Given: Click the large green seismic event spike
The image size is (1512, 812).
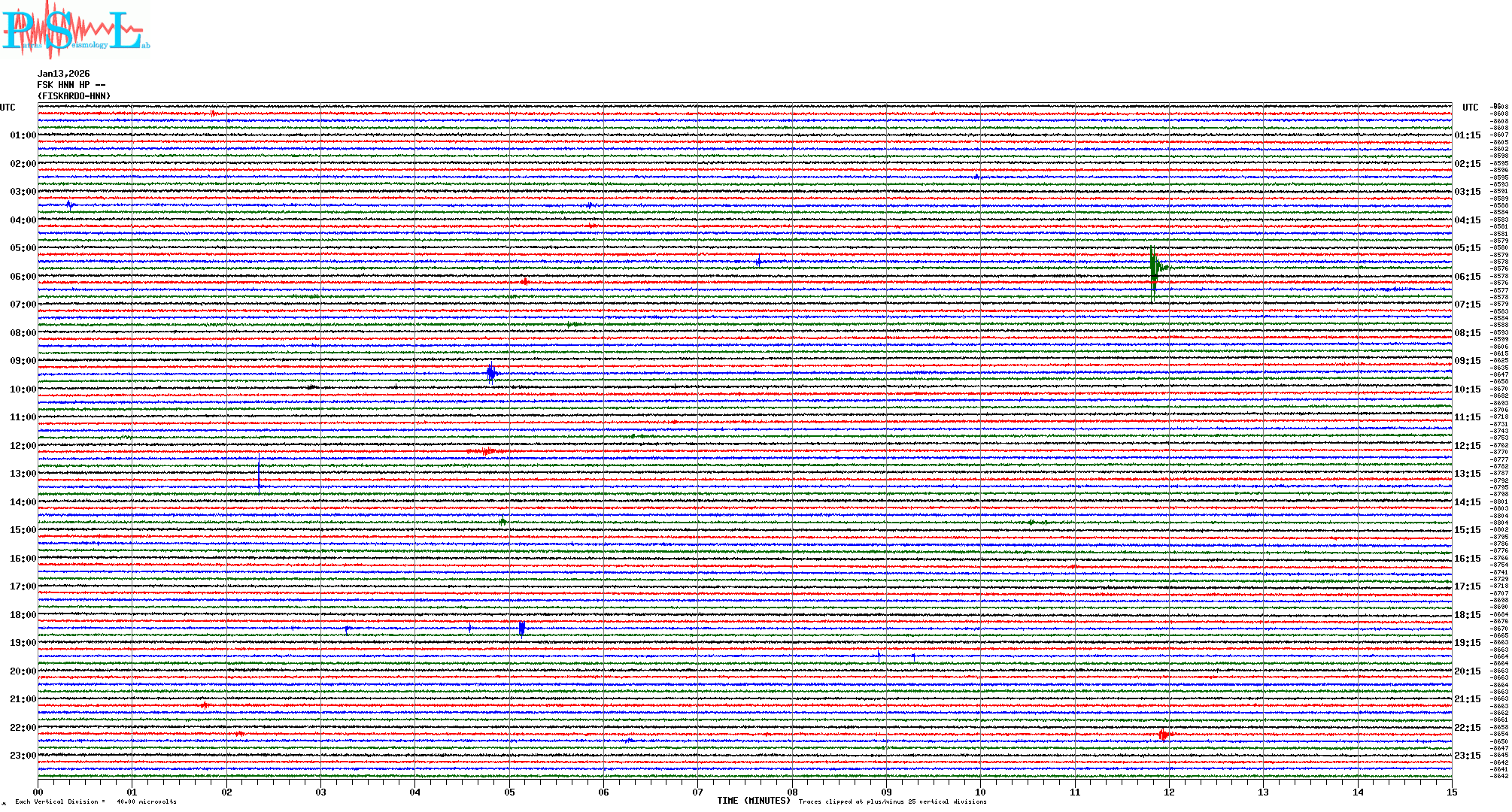Looking at the screenshot, I should coord(1153,268).
